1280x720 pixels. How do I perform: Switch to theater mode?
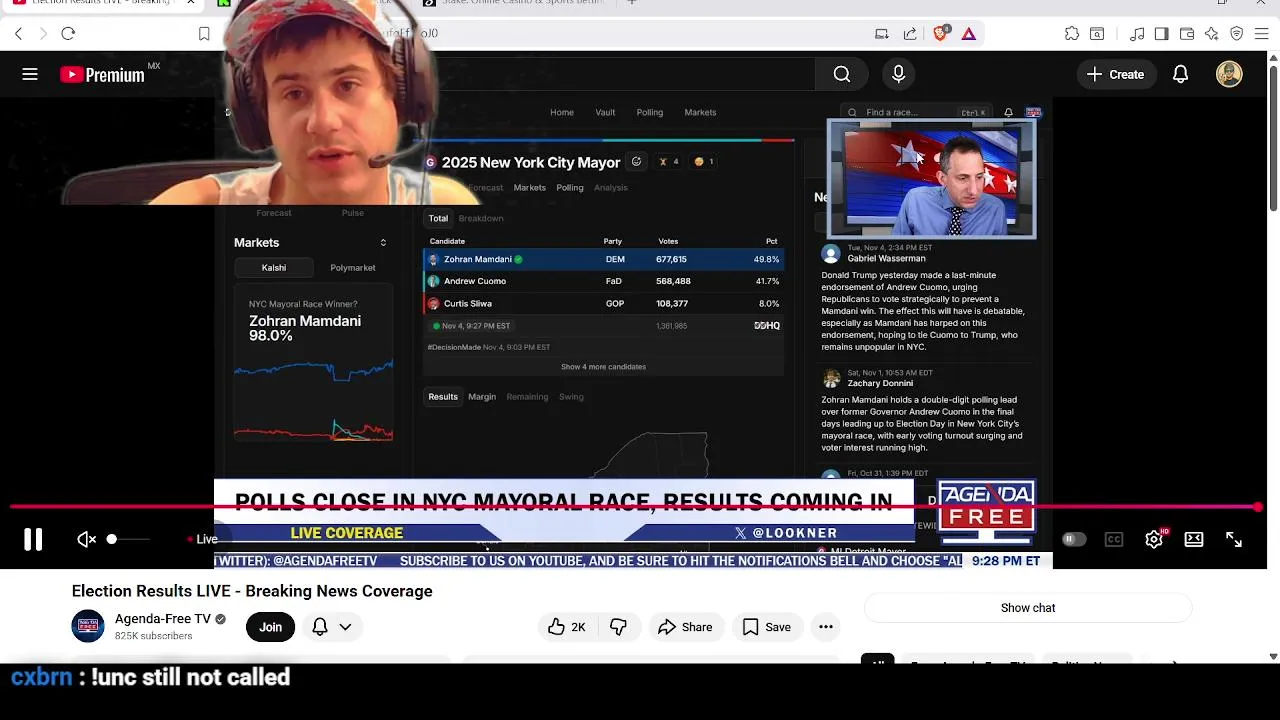coord(1194,539)
